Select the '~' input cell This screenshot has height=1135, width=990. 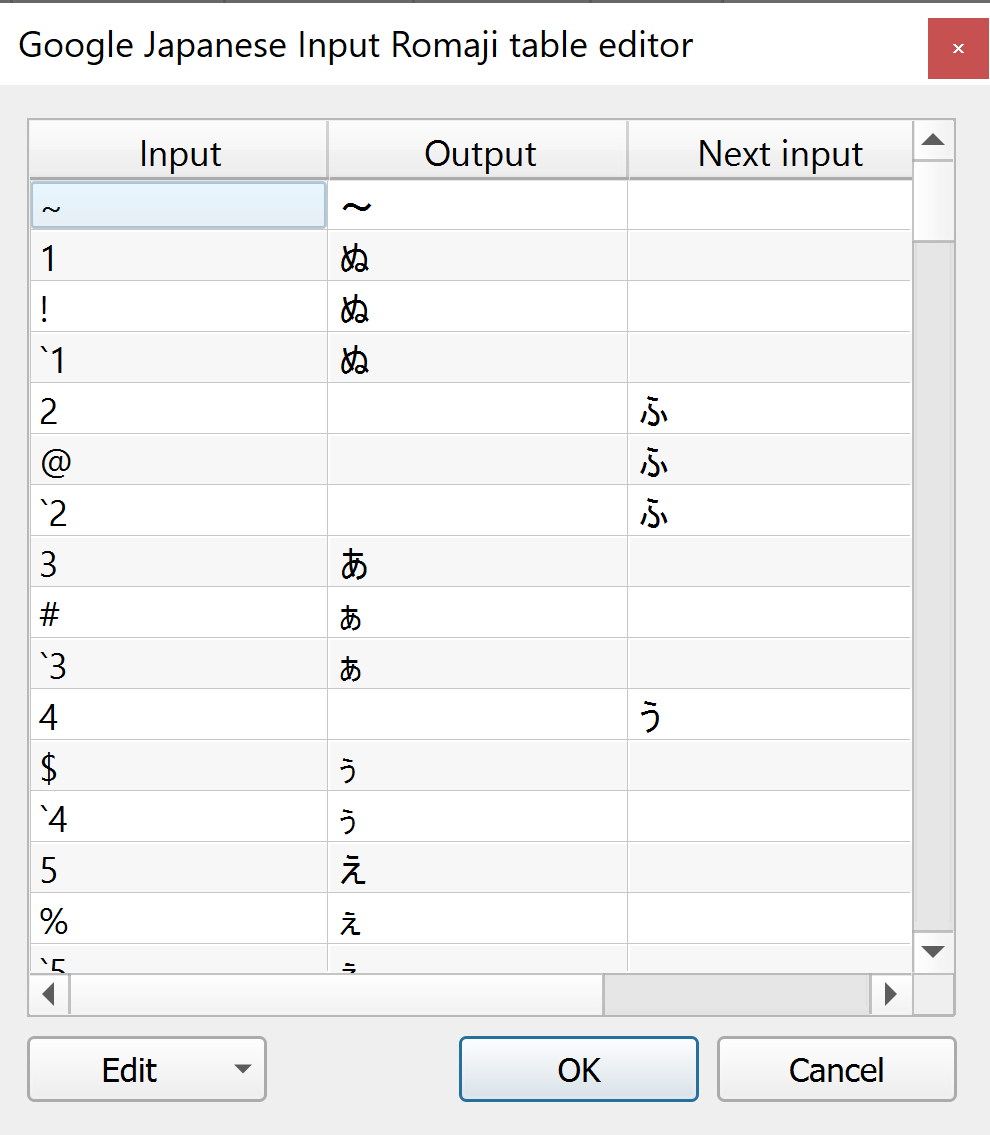pyautogui.click(x=179, y=206)
